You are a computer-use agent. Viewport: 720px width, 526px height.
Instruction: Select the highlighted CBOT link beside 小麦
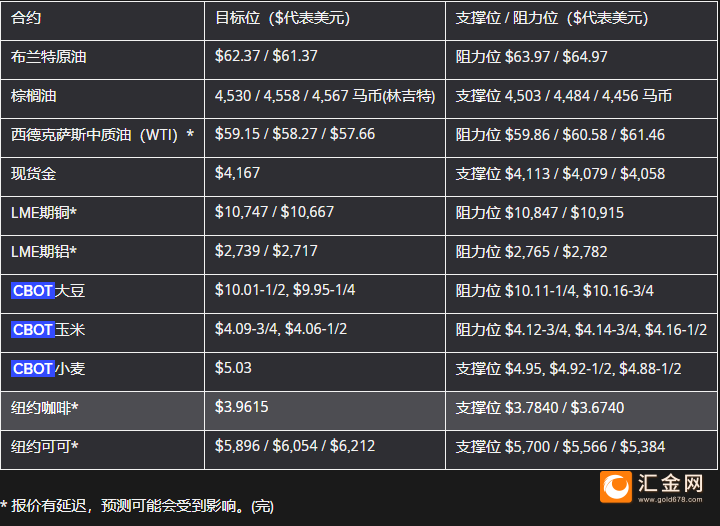click(33, 368)
